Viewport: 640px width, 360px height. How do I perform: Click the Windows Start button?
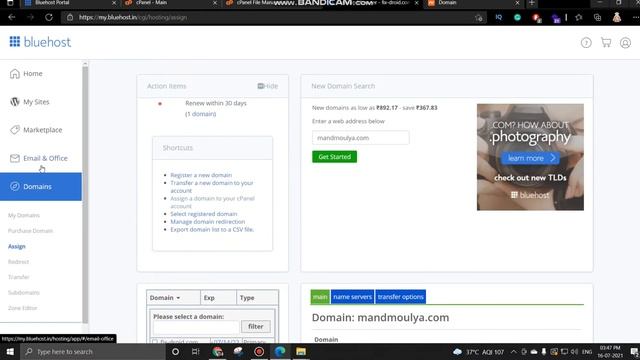(x=10, y=351)
